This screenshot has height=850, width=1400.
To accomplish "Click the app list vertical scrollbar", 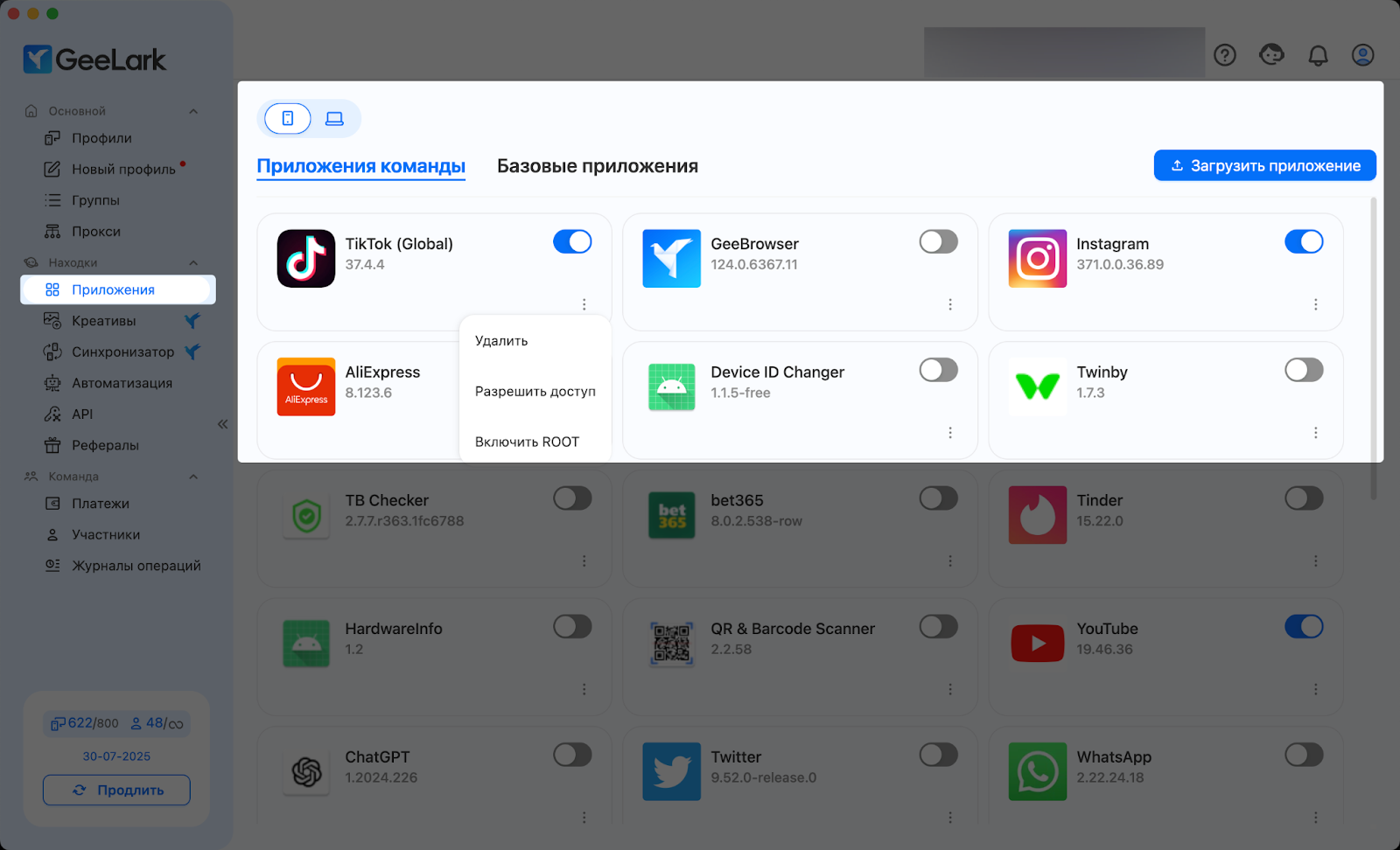I will [x=1373, y=348].
